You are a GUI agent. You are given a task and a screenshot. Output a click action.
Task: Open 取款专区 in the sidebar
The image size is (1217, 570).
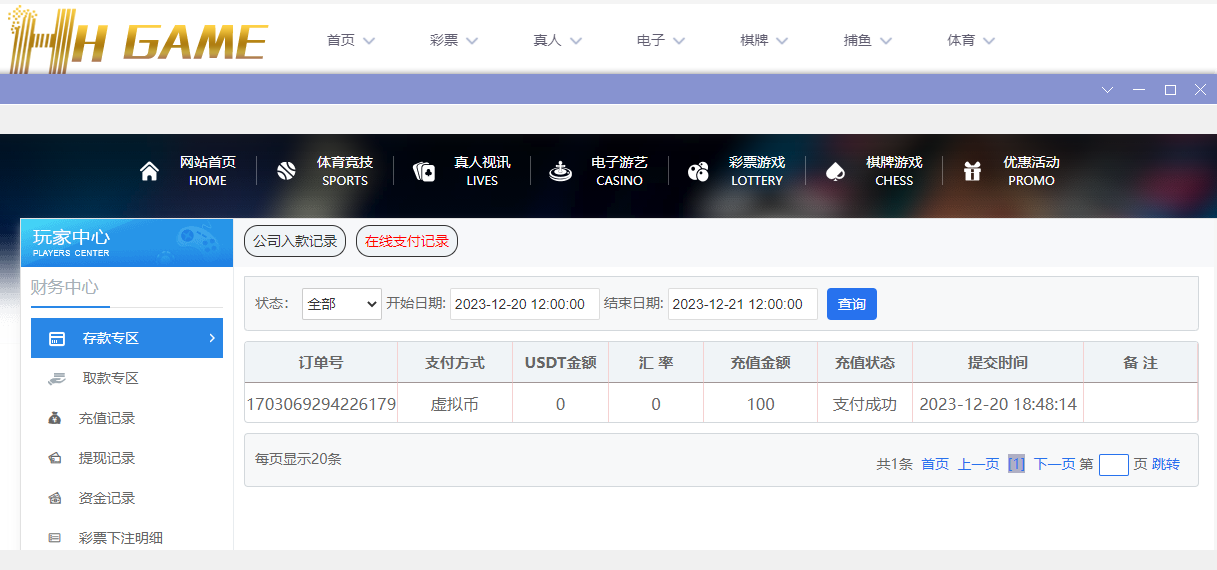point(110,378)
